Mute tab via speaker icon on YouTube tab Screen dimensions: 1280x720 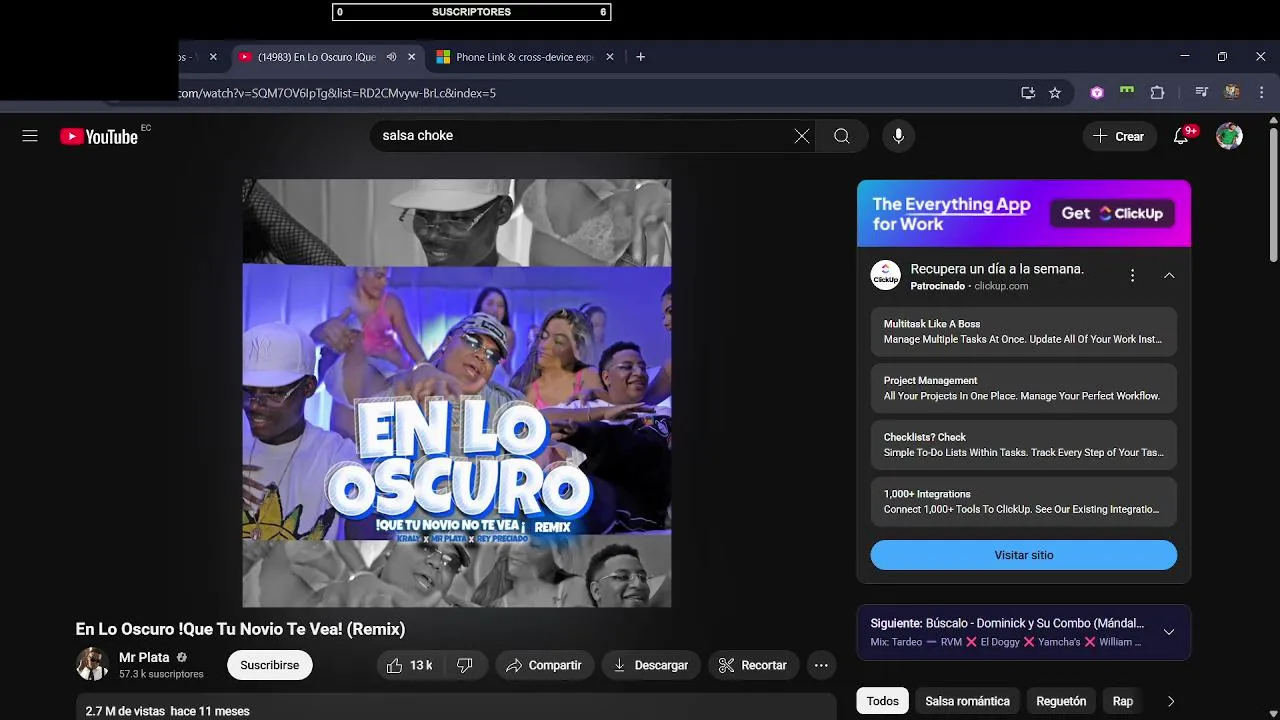coord(392,57)
